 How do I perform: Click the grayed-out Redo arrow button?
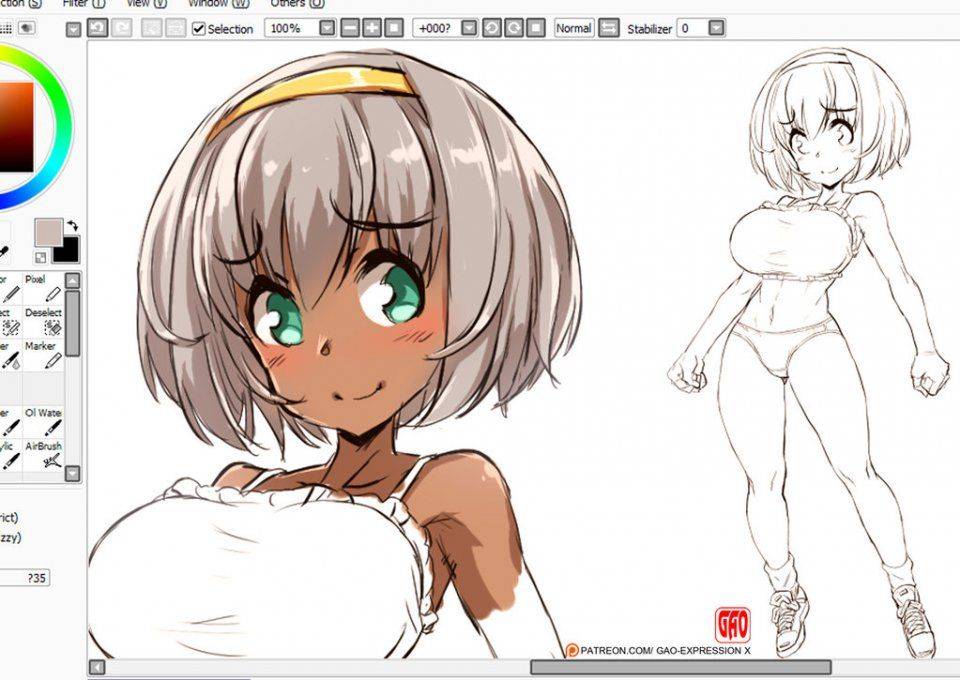tap(122, 28)
